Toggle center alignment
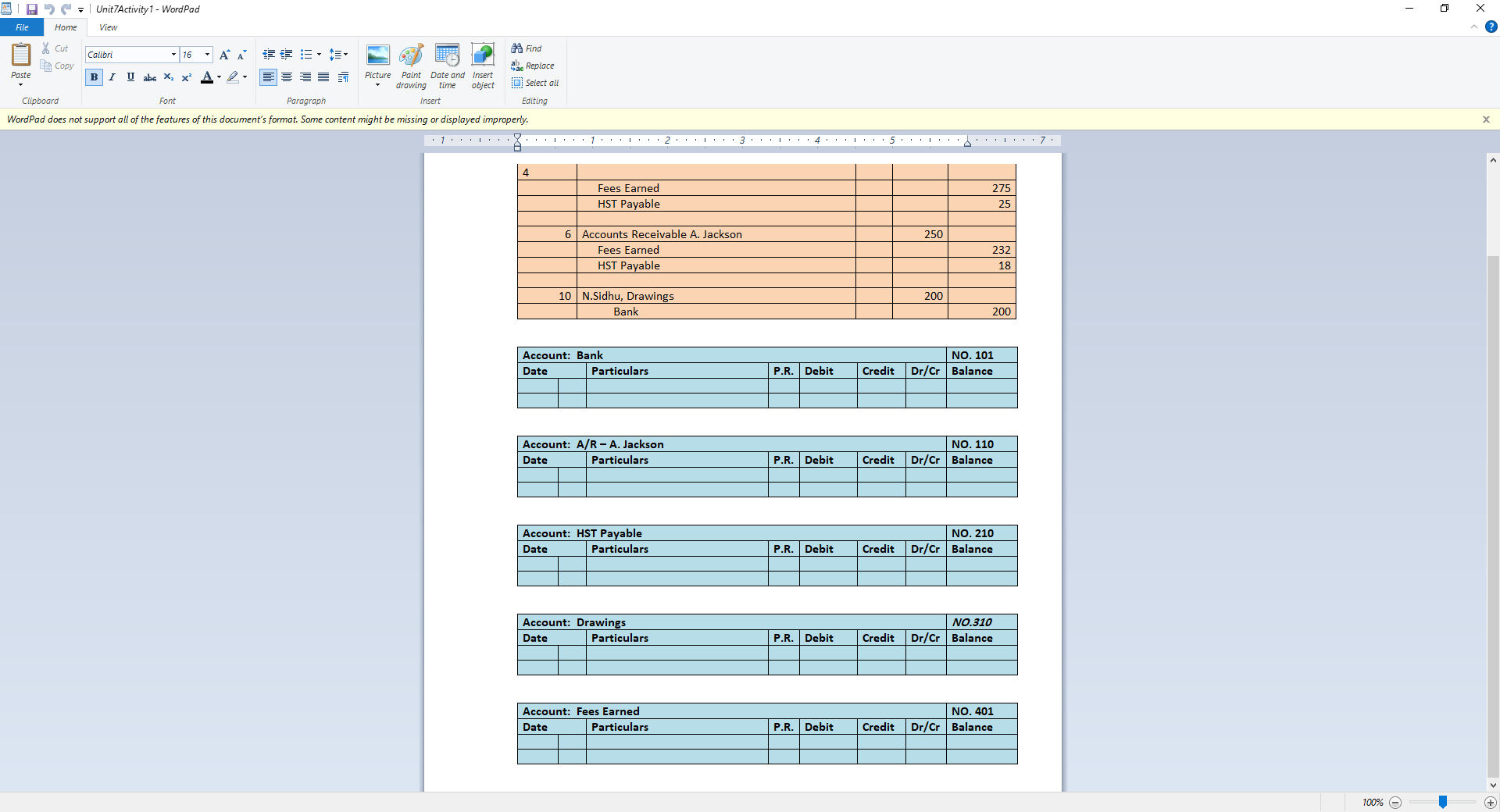The height and width of the screenshot is (812, 1500). (x=287, y=77)
